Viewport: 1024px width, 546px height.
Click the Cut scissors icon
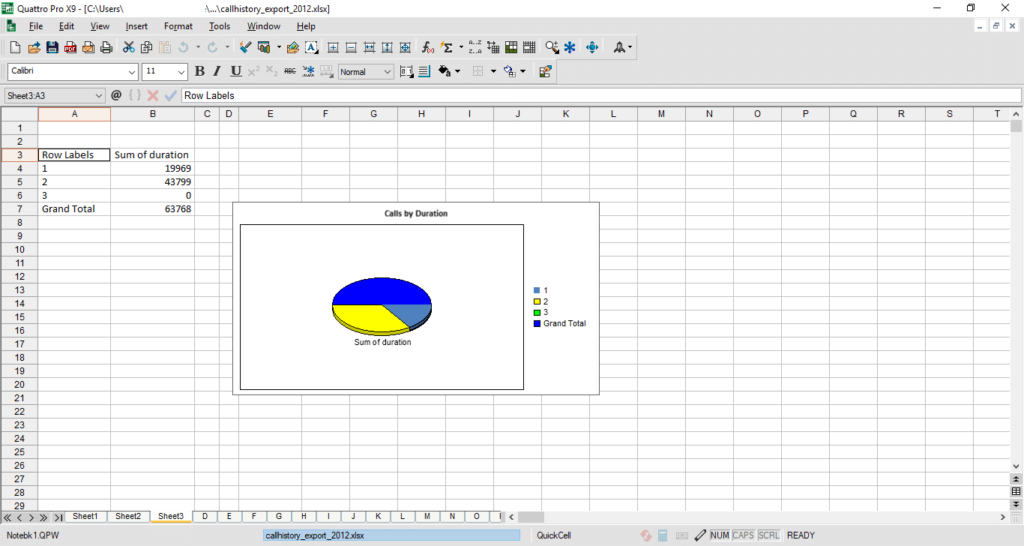coord(129,47)
